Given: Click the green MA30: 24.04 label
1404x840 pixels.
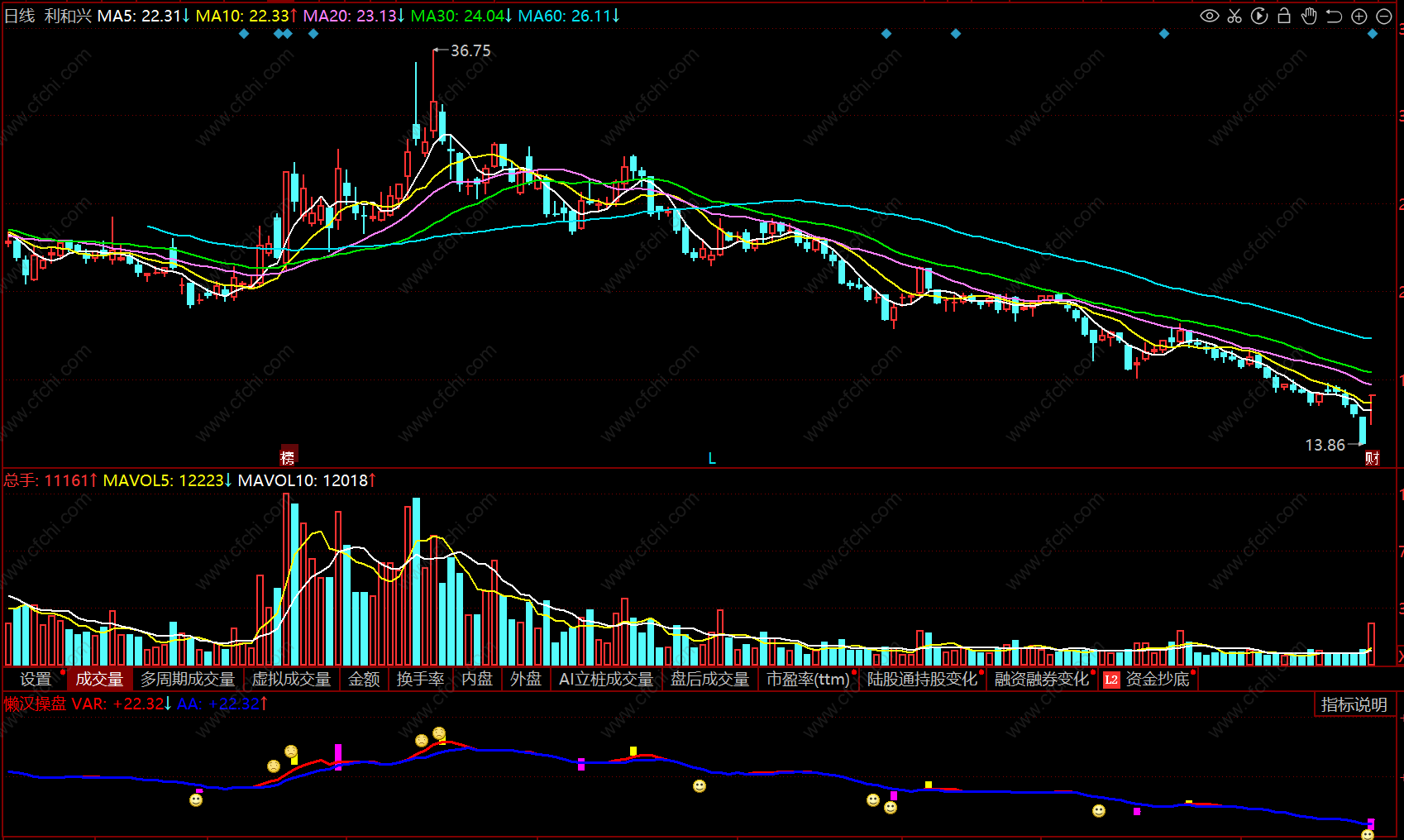Looking at the screenshot, I should [x=461, y=16].
